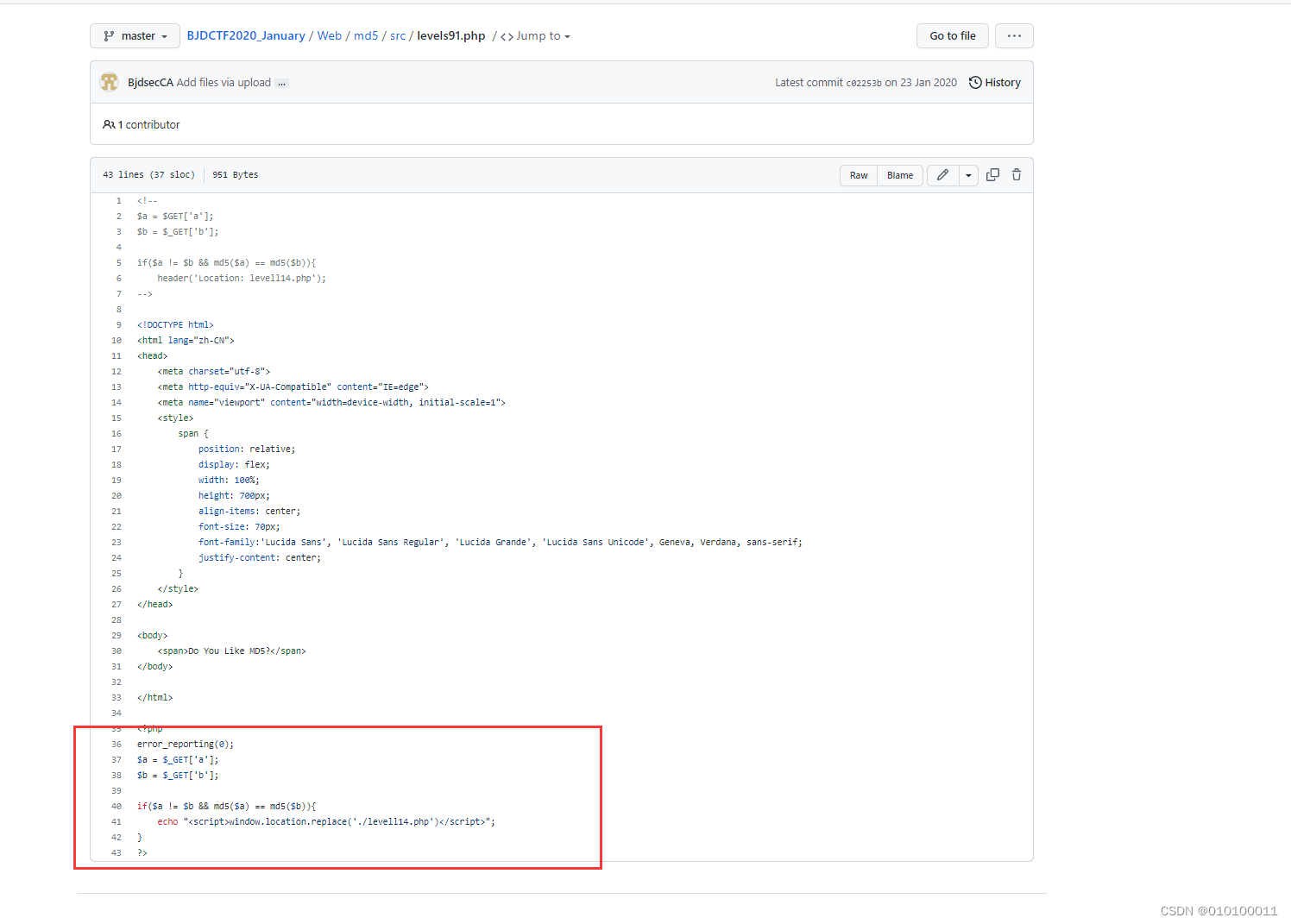Image resolution: width=1291 pixels, height=924 pixels.
Task: Click the '<html lang="zh-CN">' line
Action: [x=186, y=341]
